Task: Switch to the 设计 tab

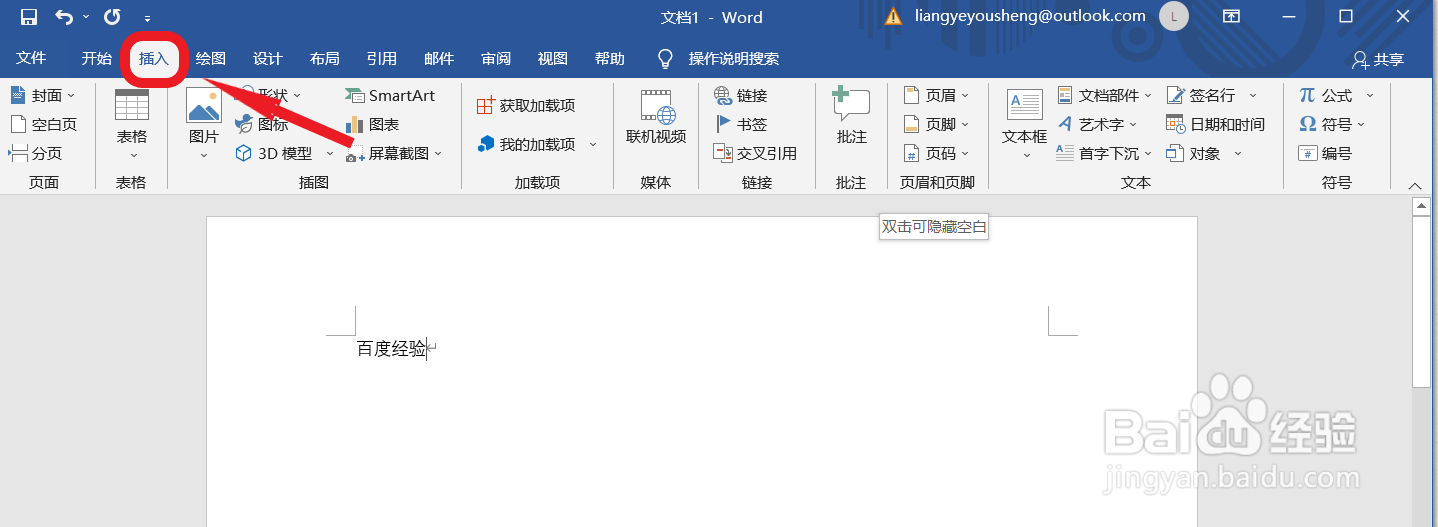Action: coord(268,59)
